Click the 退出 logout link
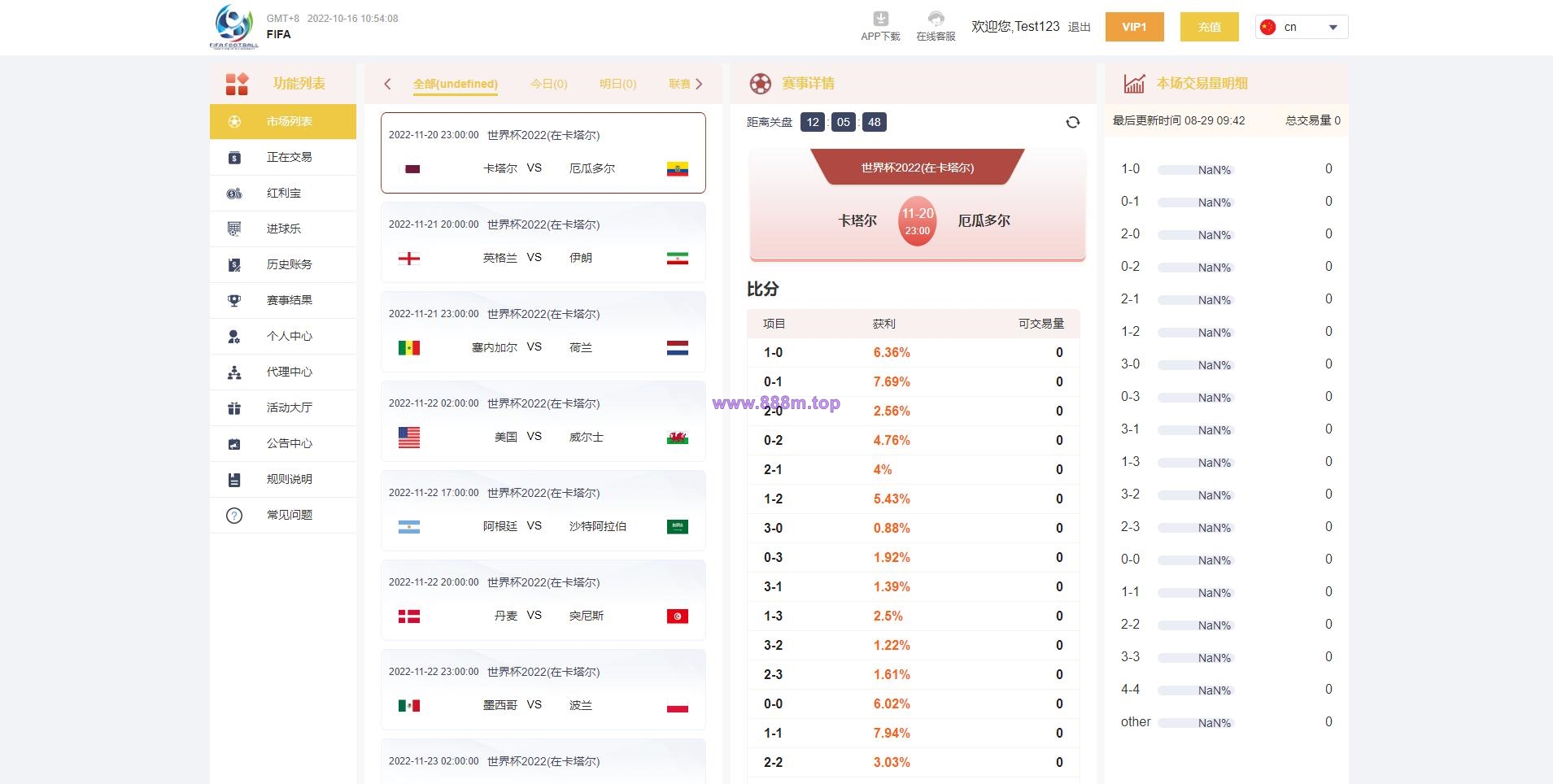Image resolution: width=1553 pixels, height=784 pixels. pos(1080,27)
